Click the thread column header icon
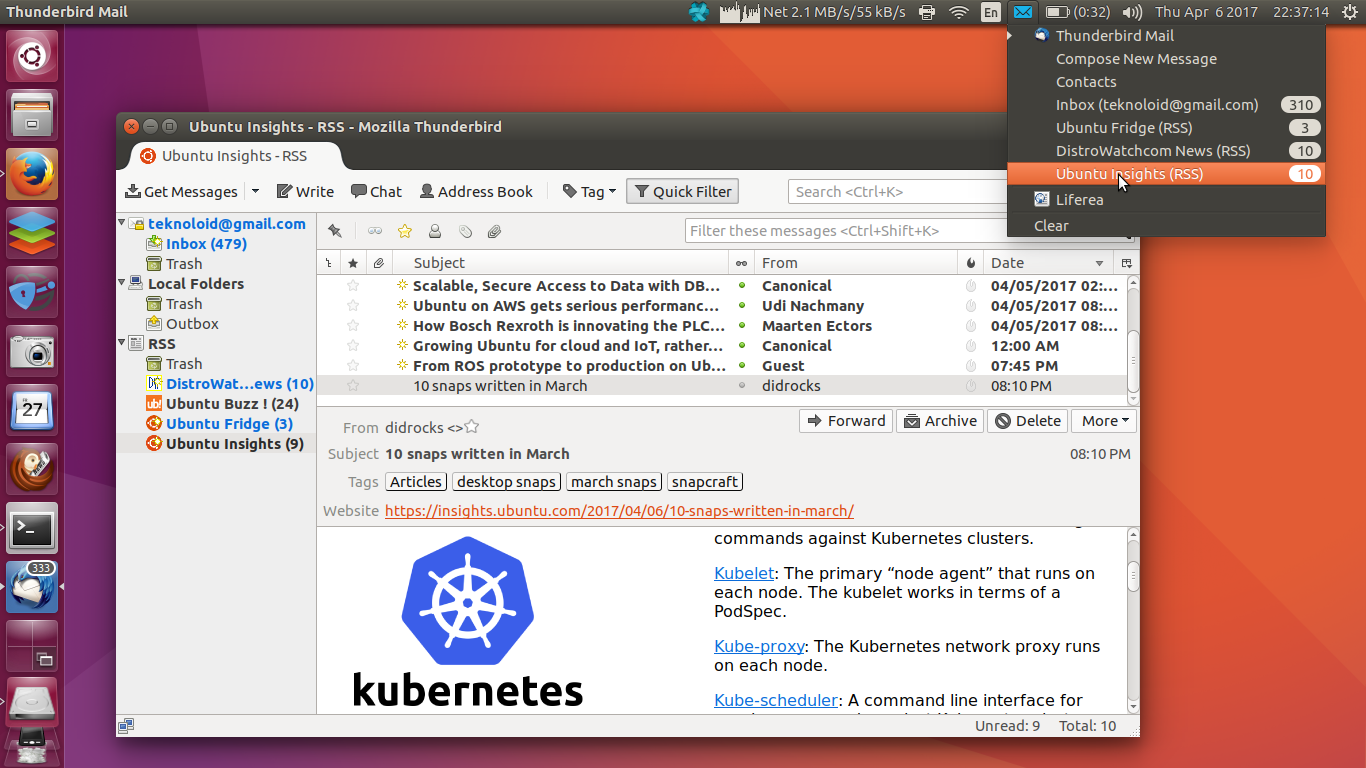The image size is (1366, 768). [329, 263]
